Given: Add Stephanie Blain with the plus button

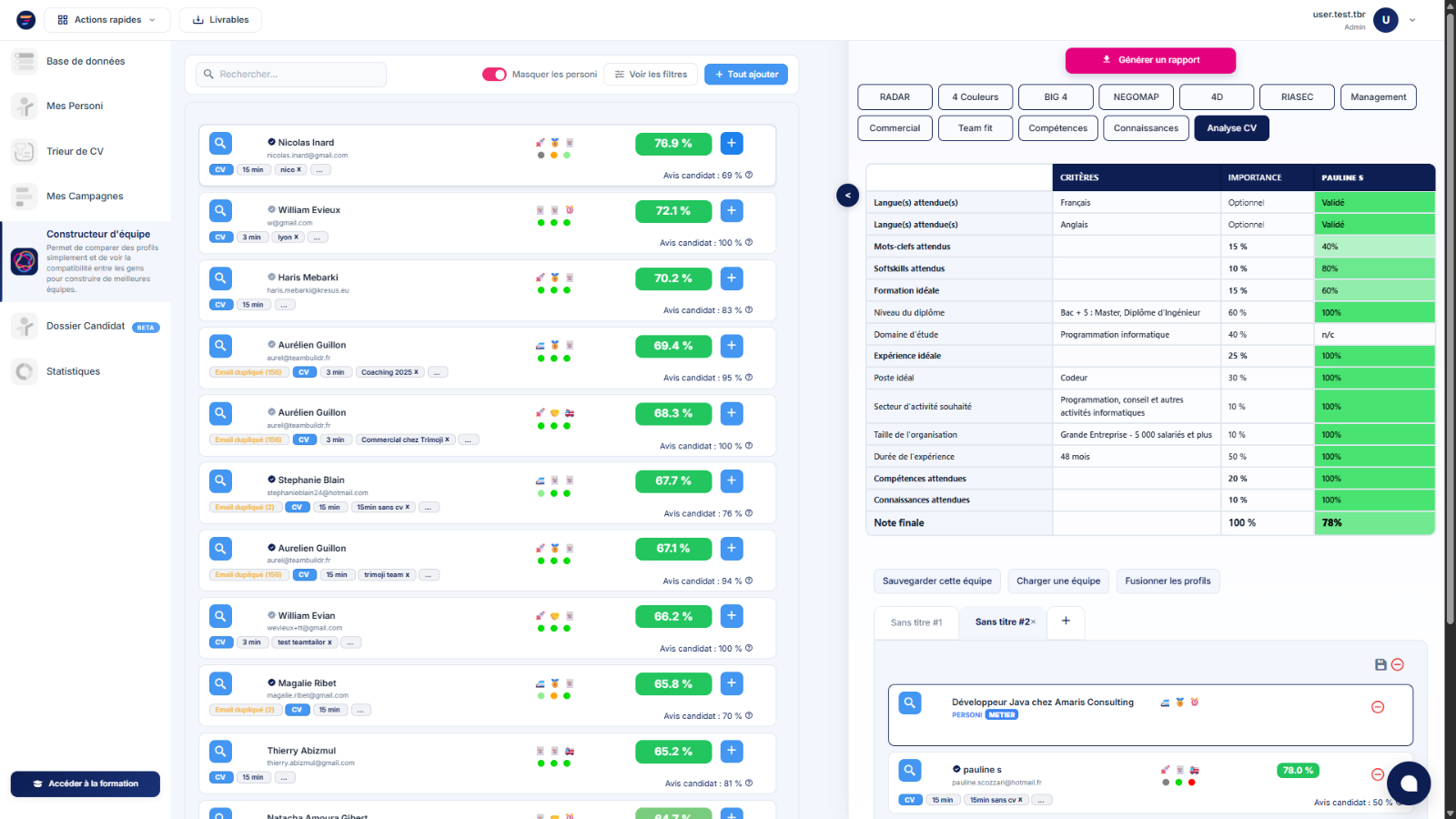Looking at the screenshot, I should point(732,480).
